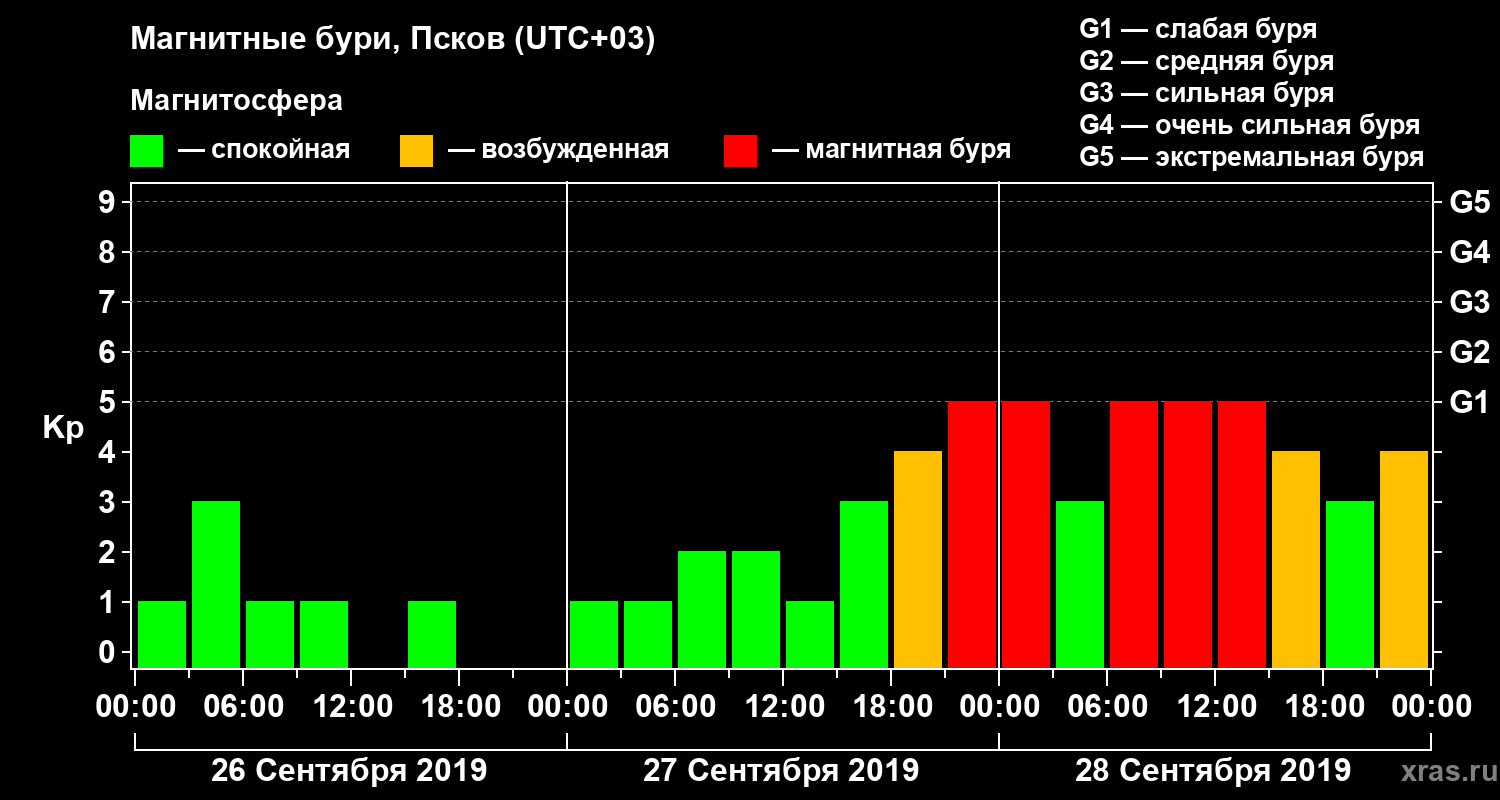The height and width of the screenshot is (800, 1500).
Task: Select the 'G3 — сильная буря' legend line
Action: 1206,93
